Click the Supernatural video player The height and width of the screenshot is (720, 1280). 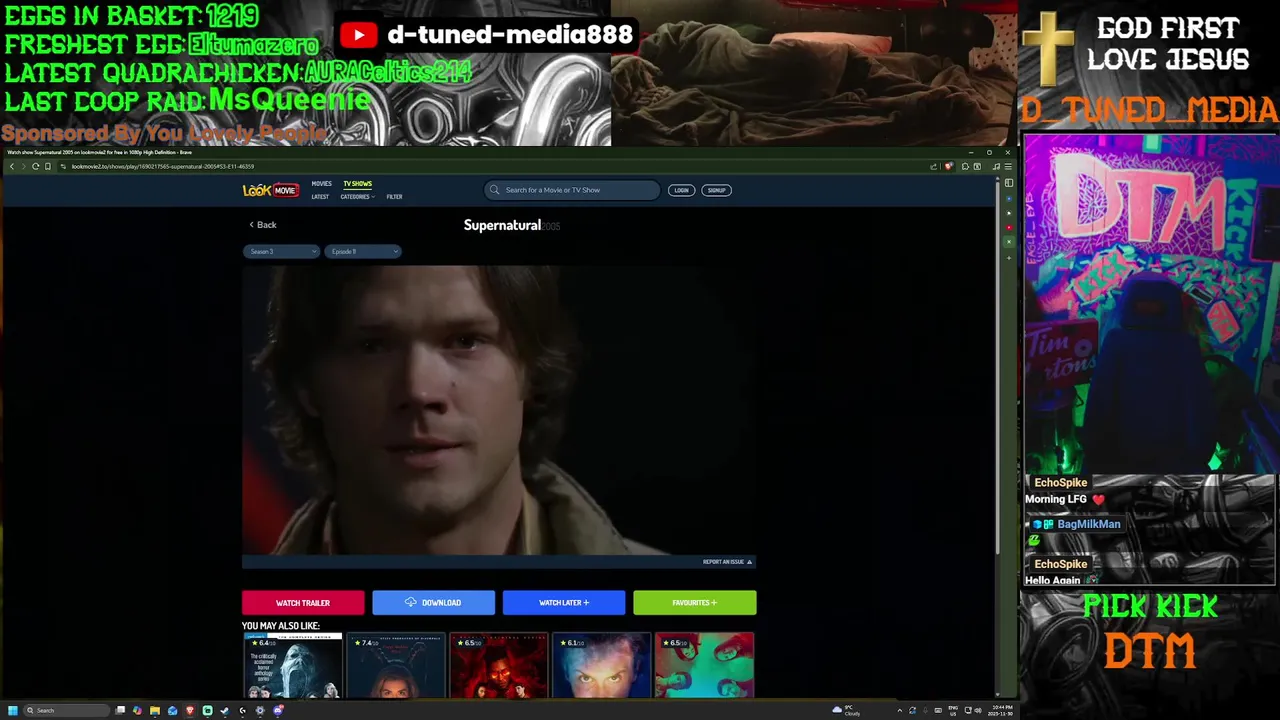pos(498,410)
